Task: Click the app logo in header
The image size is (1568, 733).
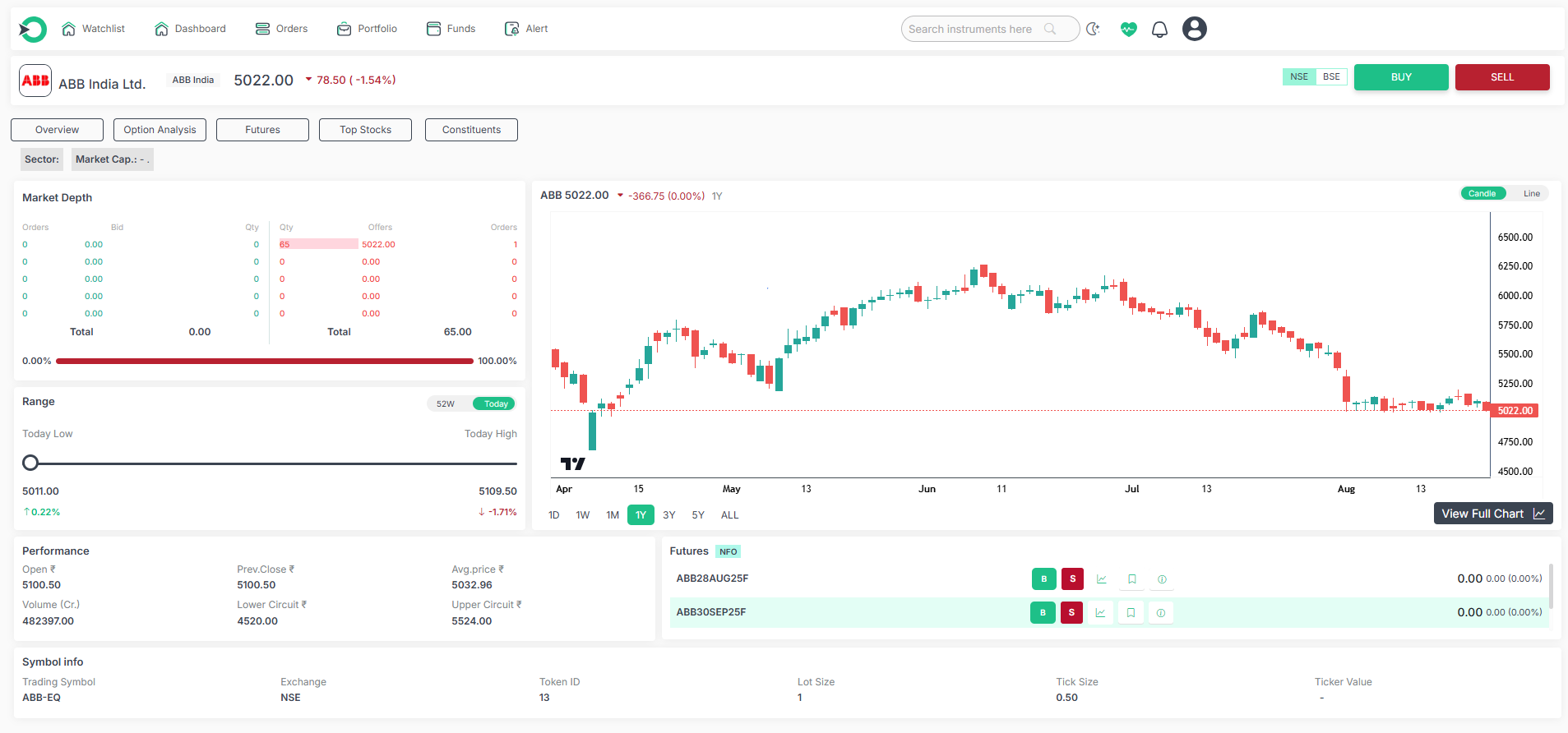Action: point(33,29)
